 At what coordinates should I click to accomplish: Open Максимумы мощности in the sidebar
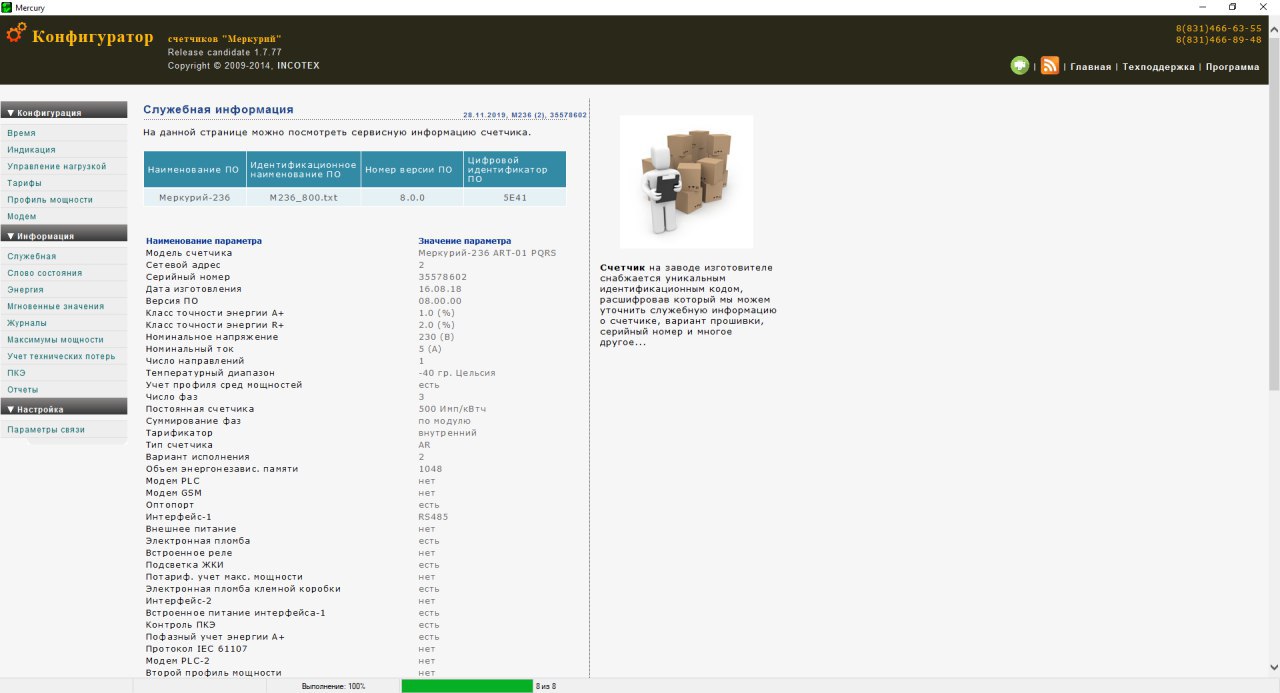tap(55, 340)
